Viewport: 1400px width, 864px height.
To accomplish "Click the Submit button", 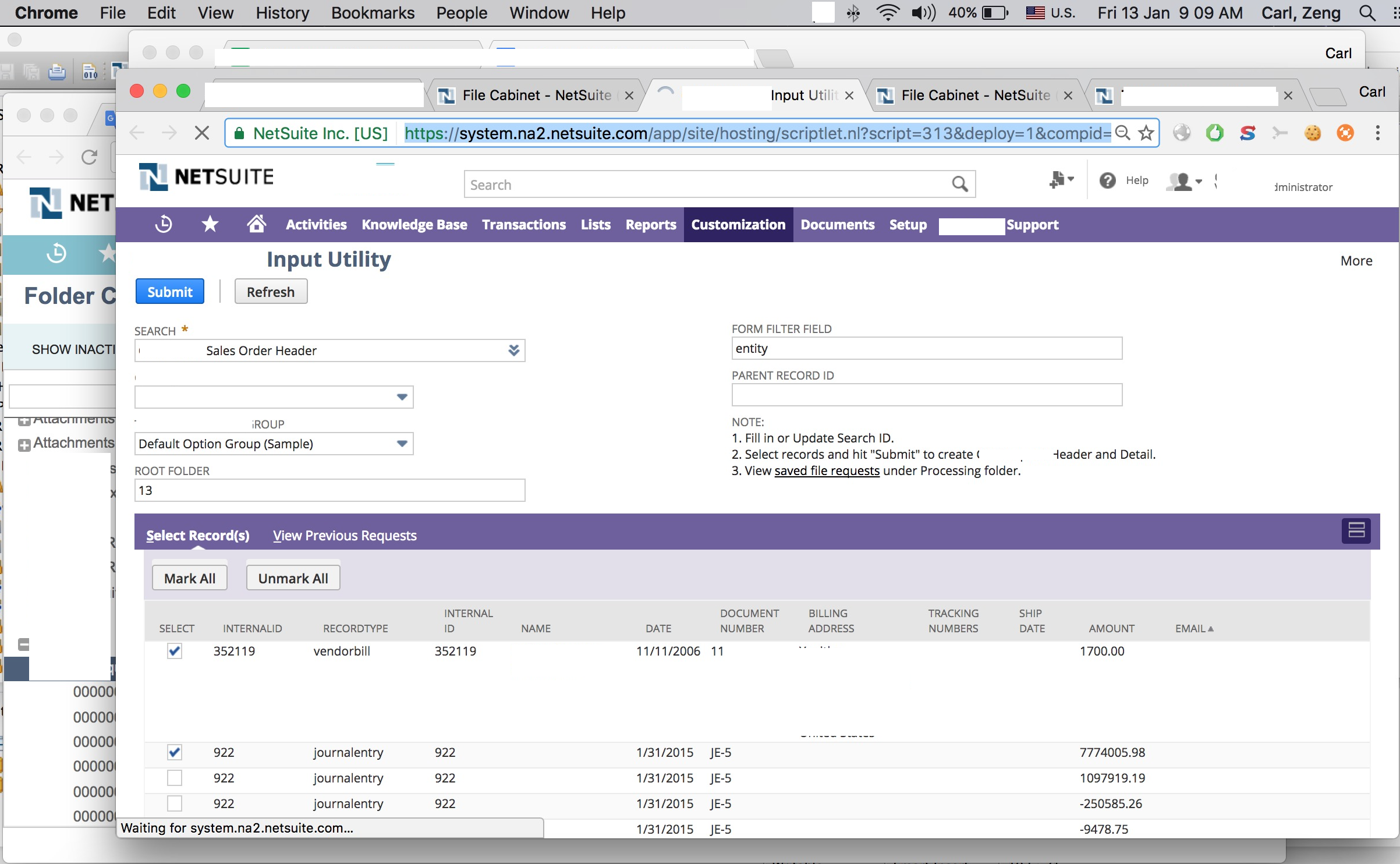I will point(170,291).
